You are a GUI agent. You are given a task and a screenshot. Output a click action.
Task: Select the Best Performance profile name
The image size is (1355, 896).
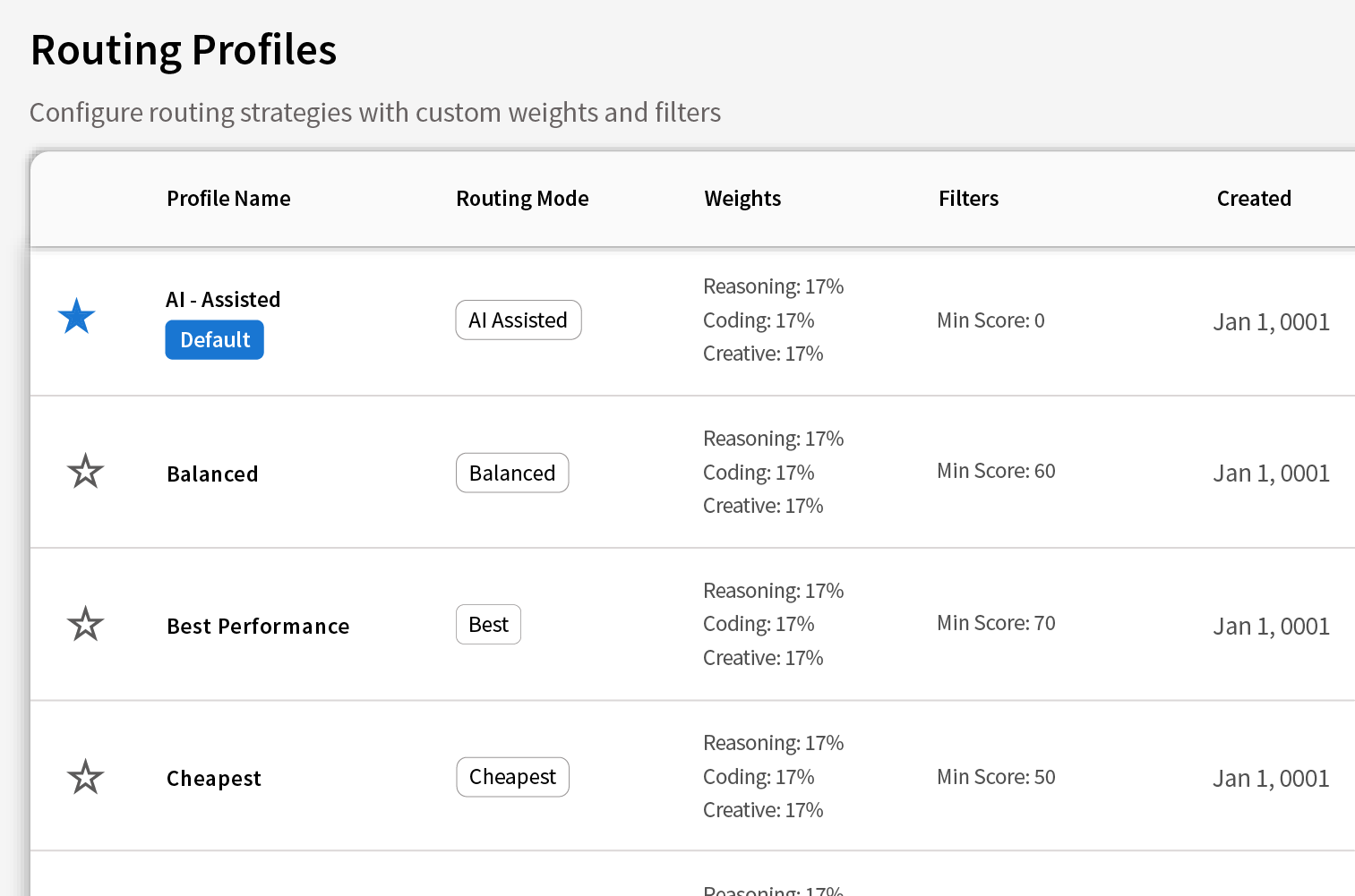(x=259, y=627)
